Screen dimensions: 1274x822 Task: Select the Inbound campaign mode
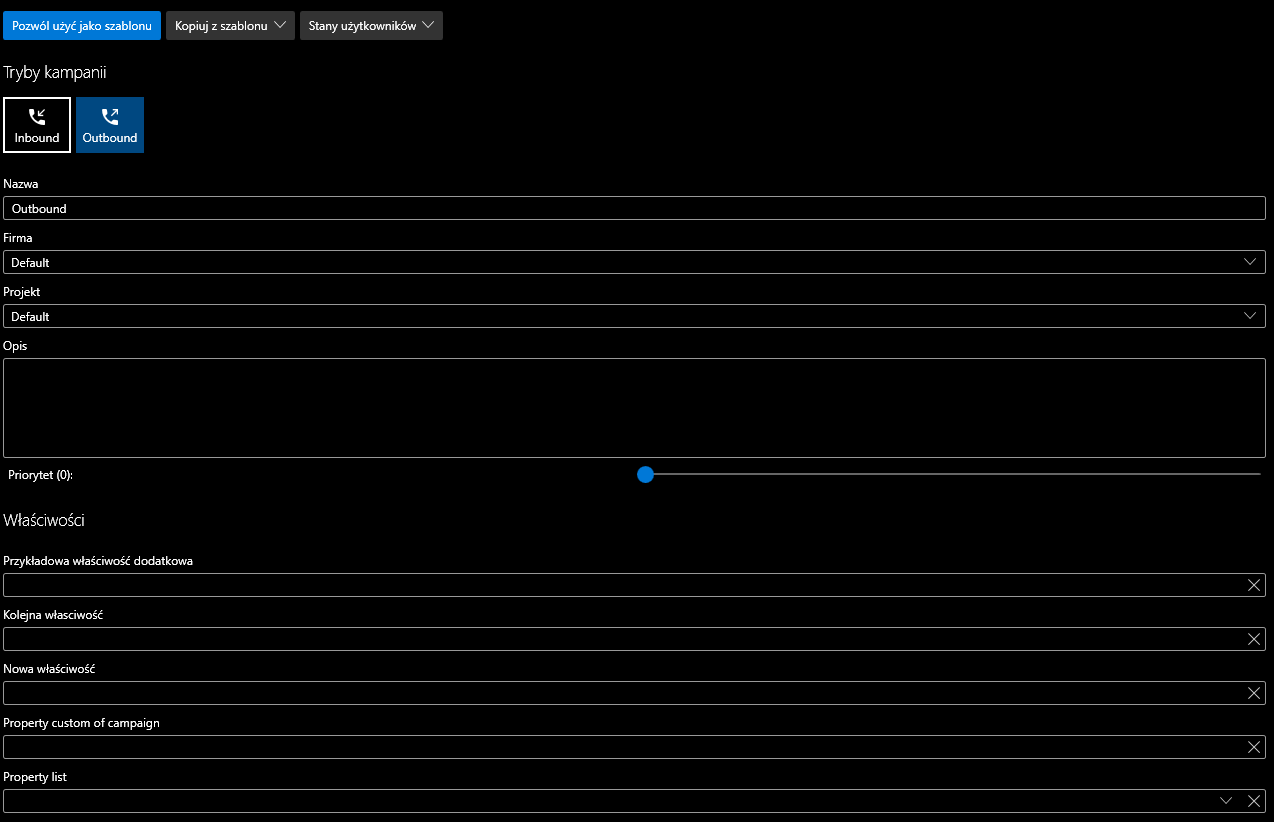(37, 125)
